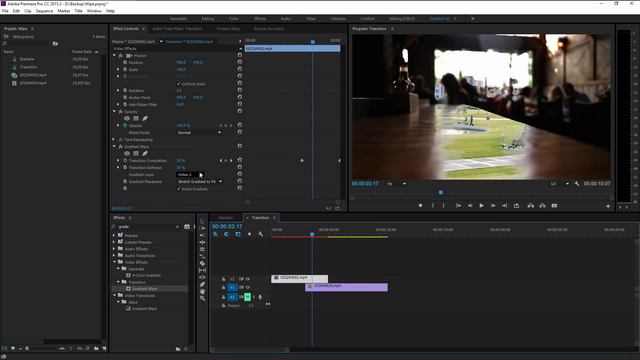The width and height of the screenshot is (640, 360).
Task: Open Gradient Placement Stretch Gradient dropdown
Action: 200,181
